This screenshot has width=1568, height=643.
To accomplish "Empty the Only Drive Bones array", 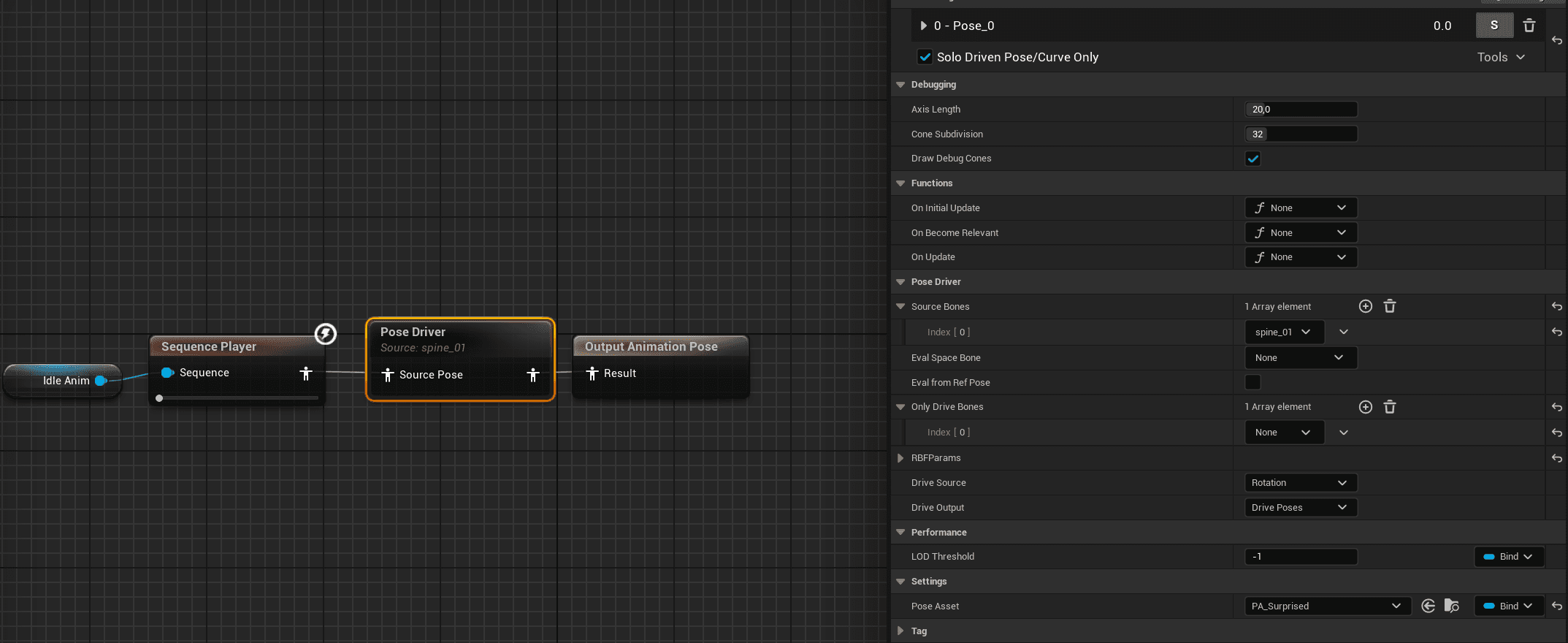I will [x=1389, y=407].
